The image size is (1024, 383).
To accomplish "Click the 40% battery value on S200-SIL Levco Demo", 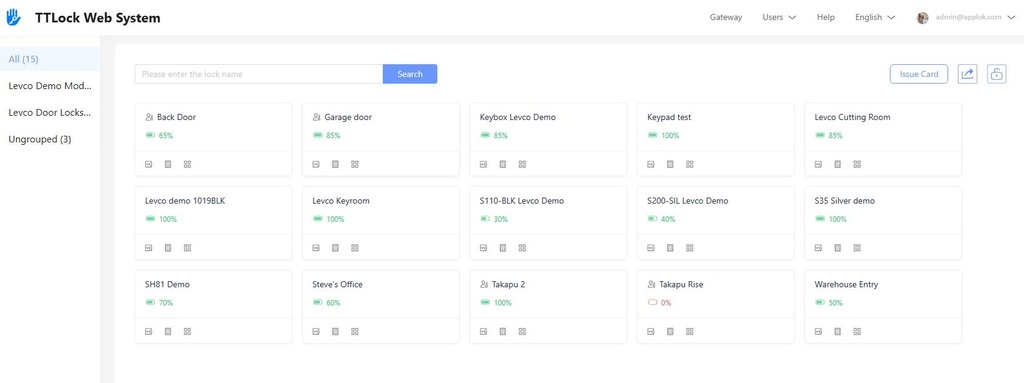I will (668, 219).
